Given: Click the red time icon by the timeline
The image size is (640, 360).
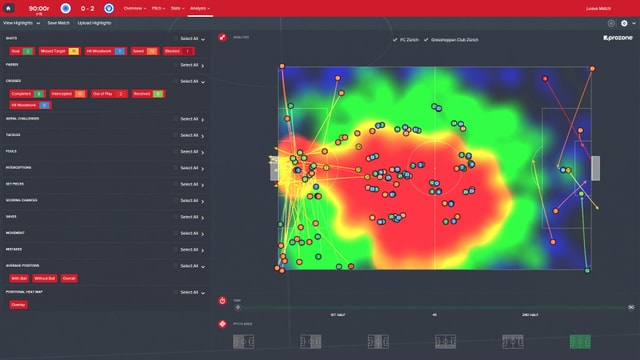Looking at the screenshot, I should (222, 301).
